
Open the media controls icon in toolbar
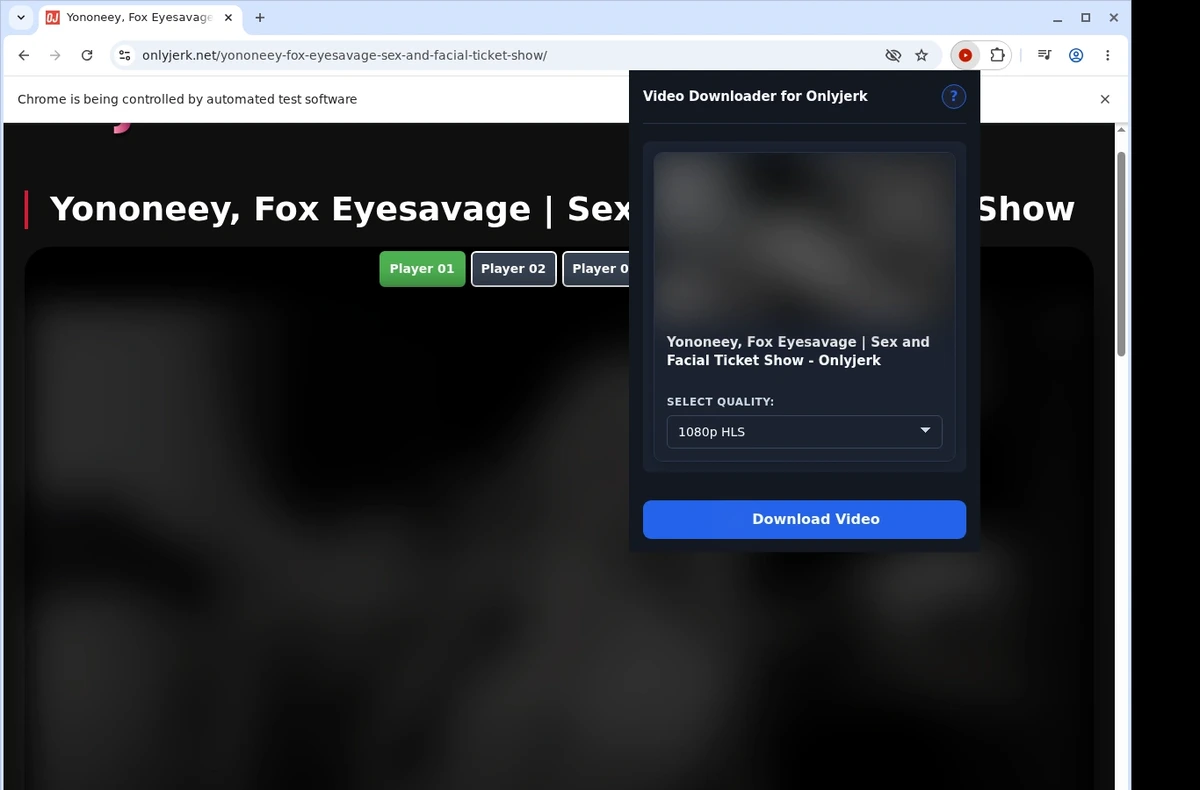[1044, 56]
